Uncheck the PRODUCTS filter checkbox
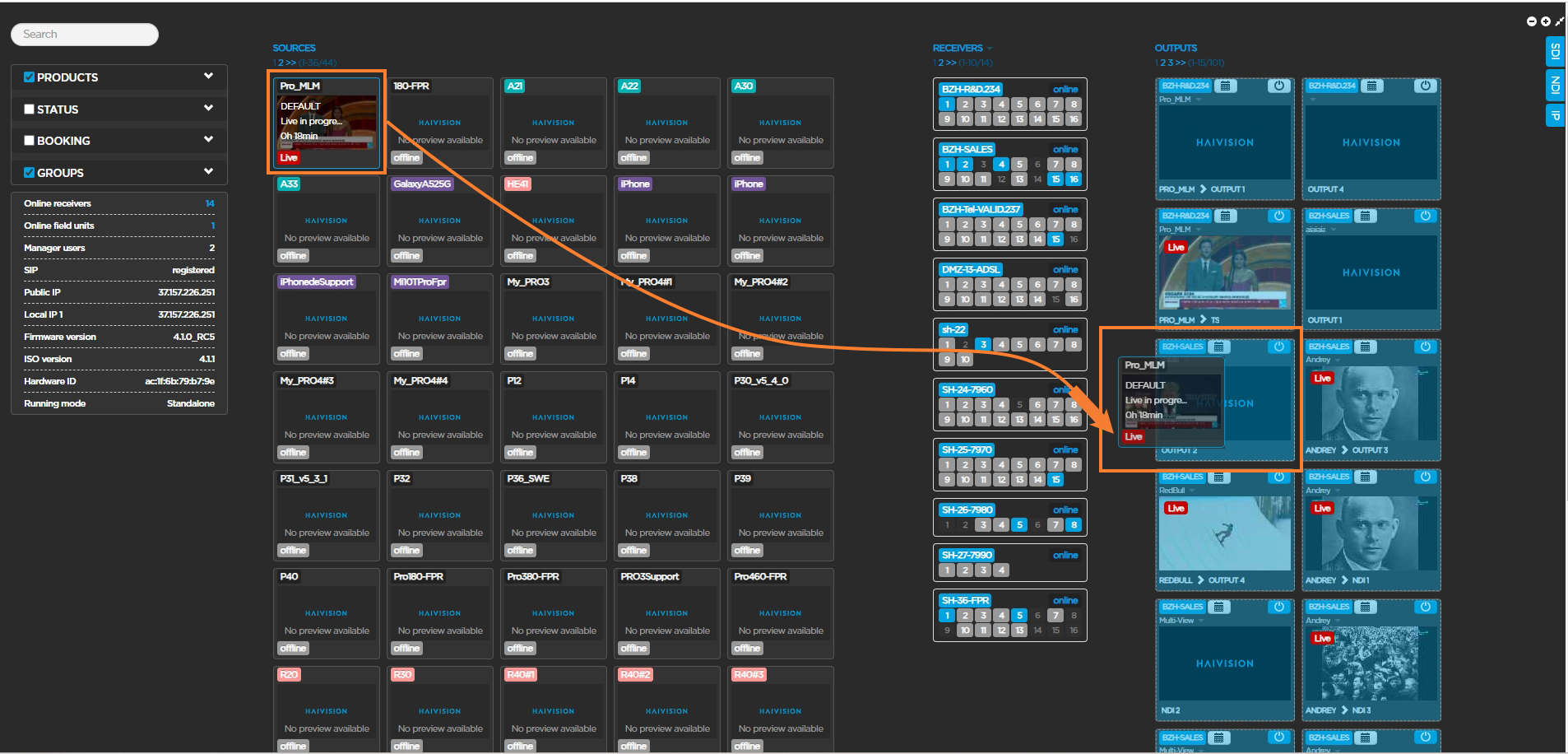Image resolution: width=1568 pixels, height=754 pixels. click(30, 77)
